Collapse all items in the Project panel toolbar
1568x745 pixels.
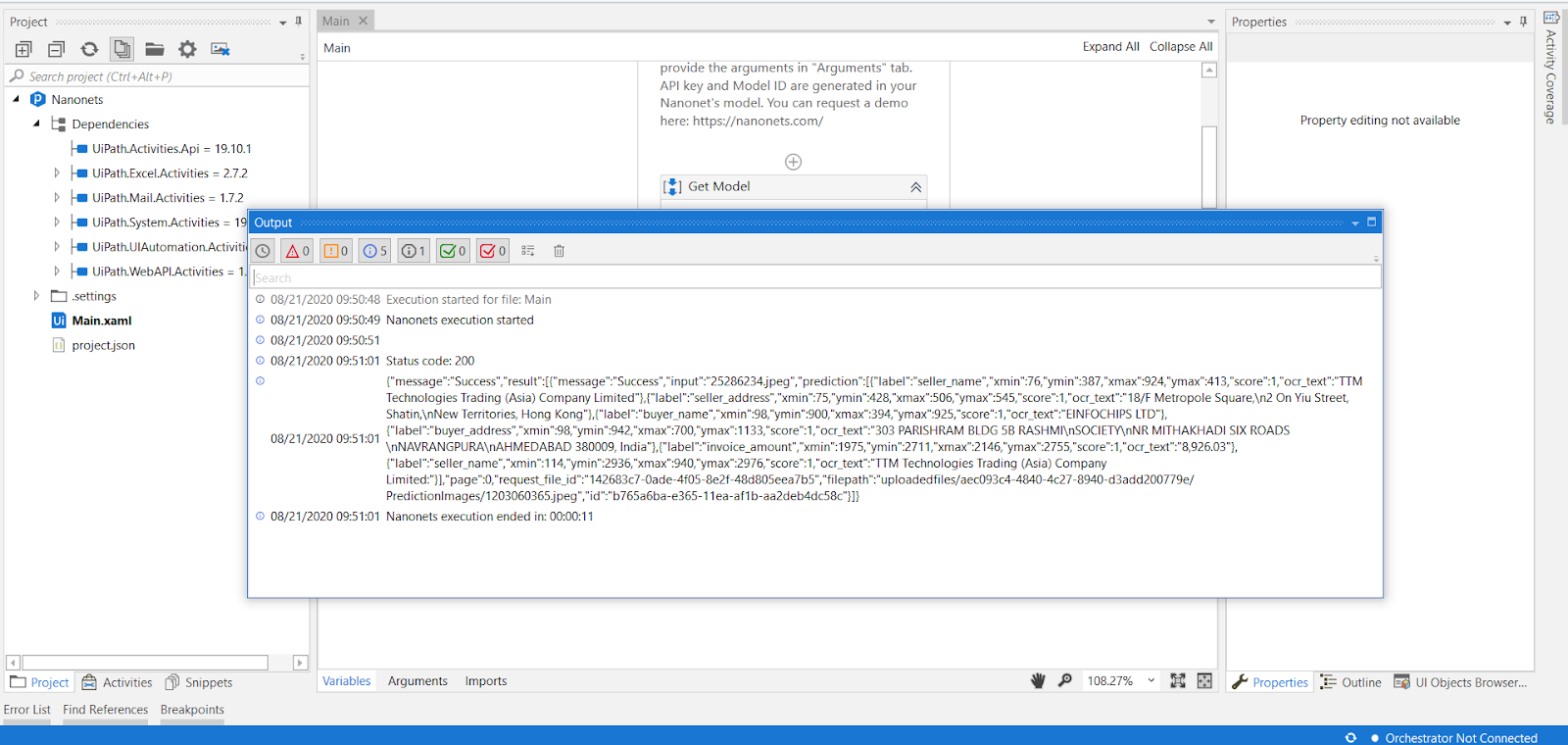[57, 49]
